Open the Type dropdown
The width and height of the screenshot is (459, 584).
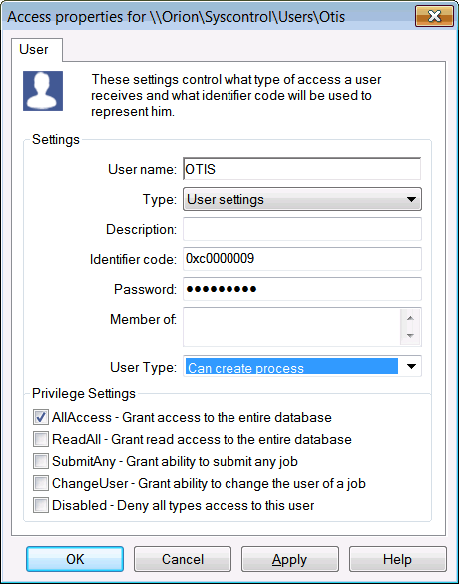coord(302,199)
